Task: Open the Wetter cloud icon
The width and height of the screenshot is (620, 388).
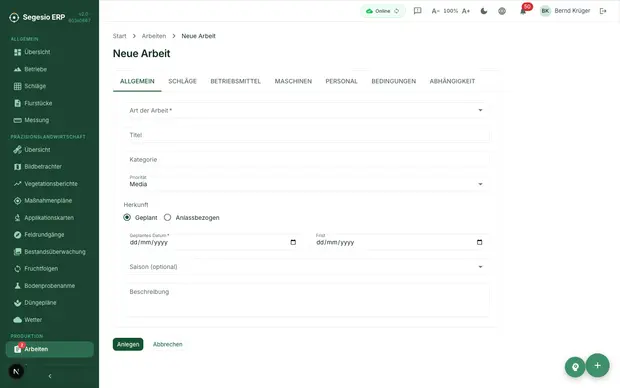Action: click(x=17, y=320)
